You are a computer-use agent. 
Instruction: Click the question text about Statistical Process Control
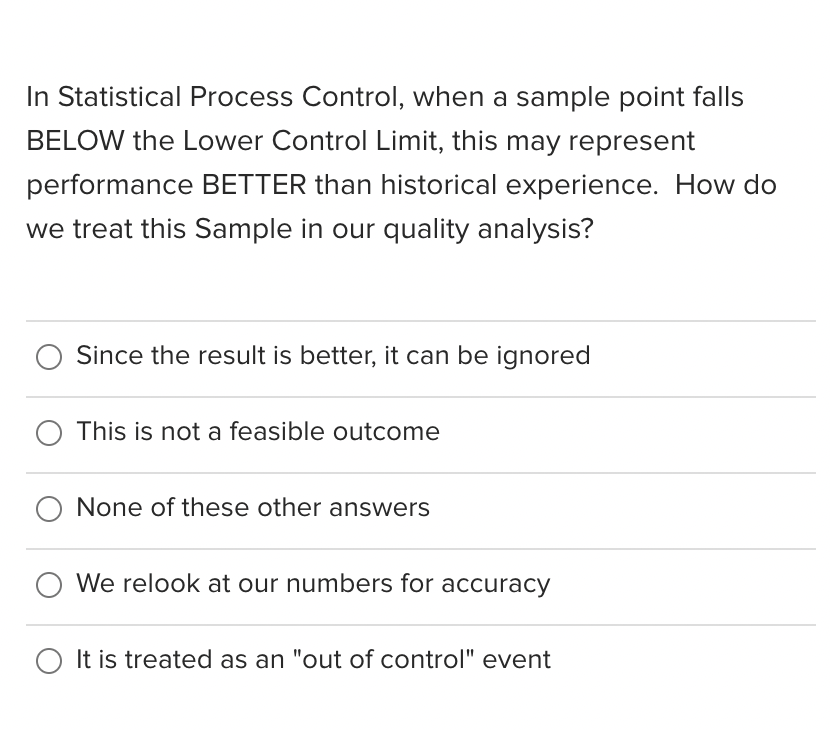click(x=400, y=163)
